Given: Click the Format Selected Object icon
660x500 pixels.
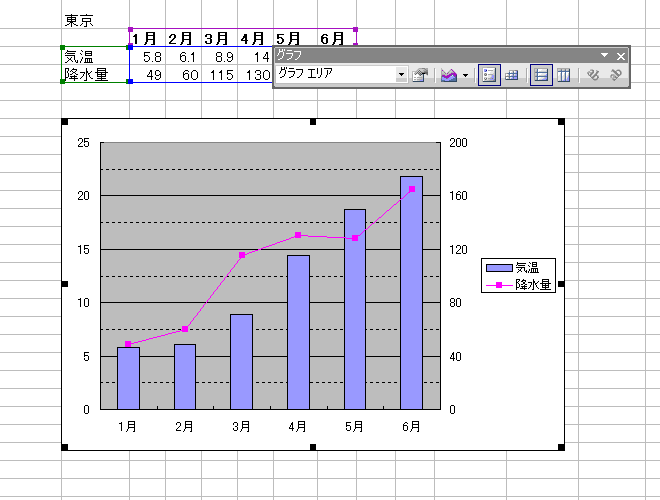Looking at the screenshot, I should 420,75.
